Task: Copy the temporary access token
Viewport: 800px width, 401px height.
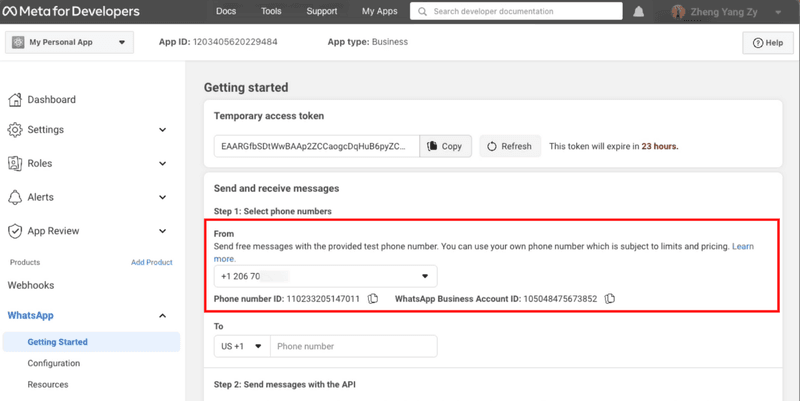Action: coord(445,146)
